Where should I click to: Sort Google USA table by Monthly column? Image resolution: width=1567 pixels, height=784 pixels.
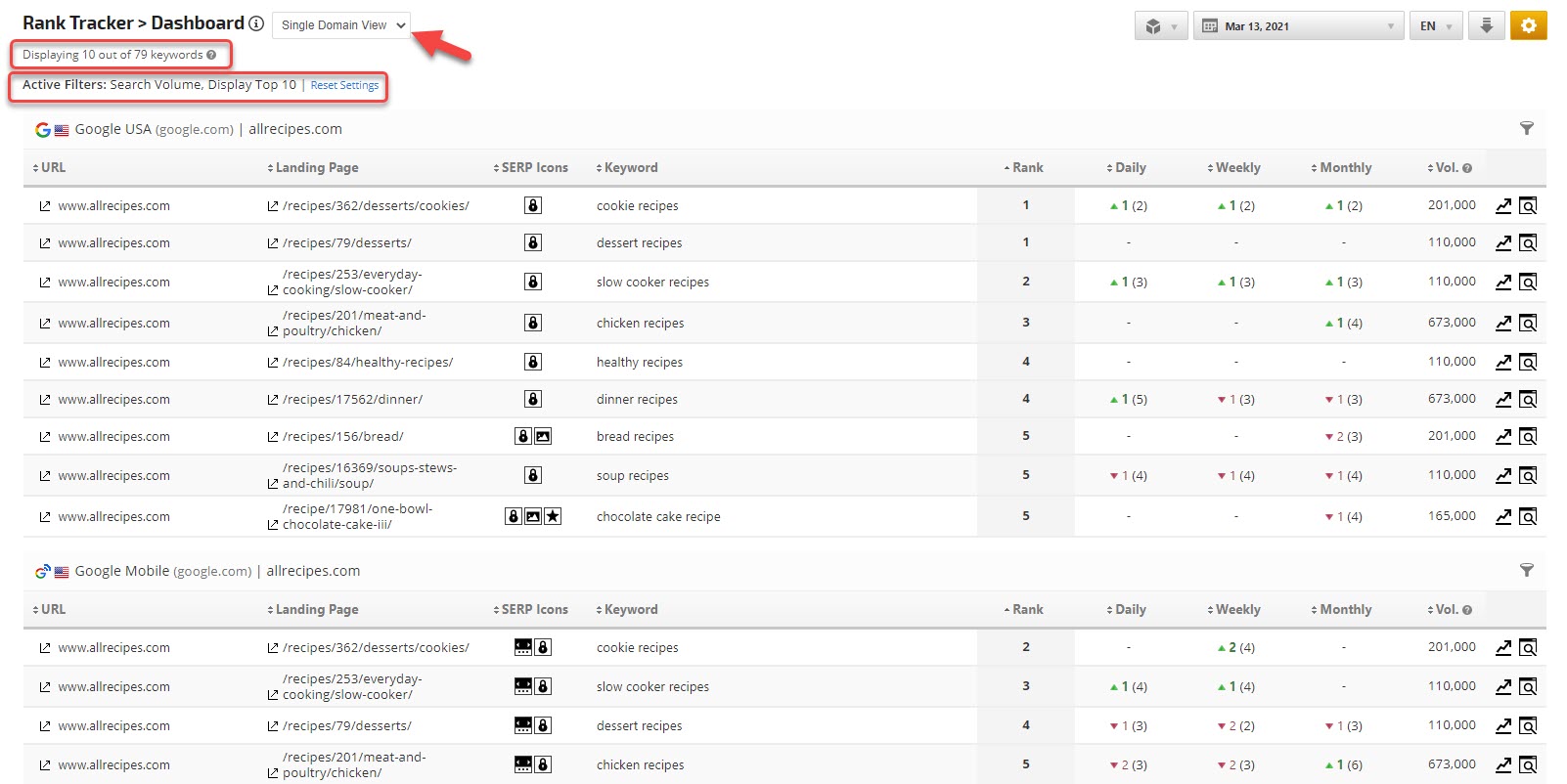[x=1343, y=167]
